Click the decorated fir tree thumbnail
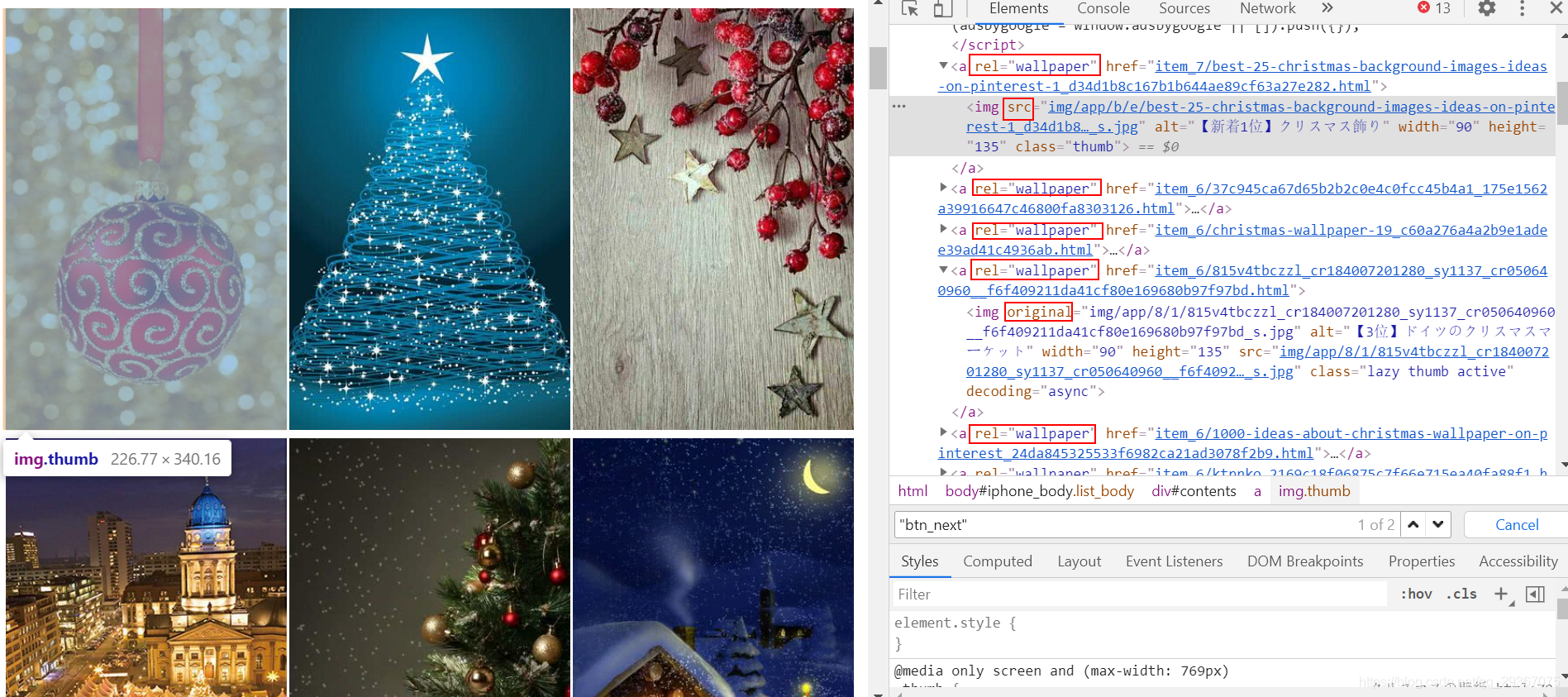Screen dimensions: 1568x697 (x=430, y=567)
